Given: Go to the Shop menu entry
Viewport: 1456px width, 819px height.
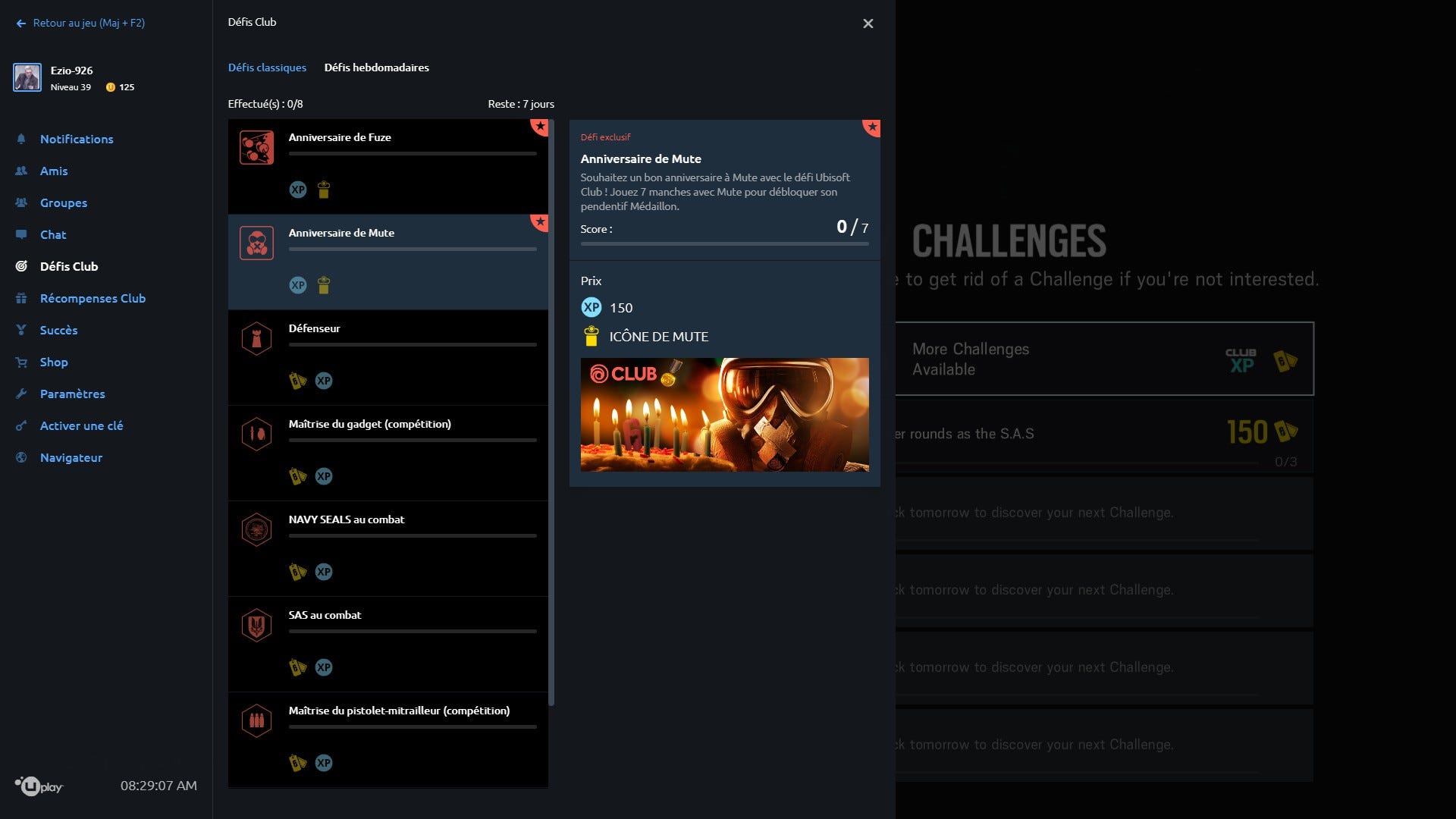Looking at the screenshot, I should click(x=54, y=362).
